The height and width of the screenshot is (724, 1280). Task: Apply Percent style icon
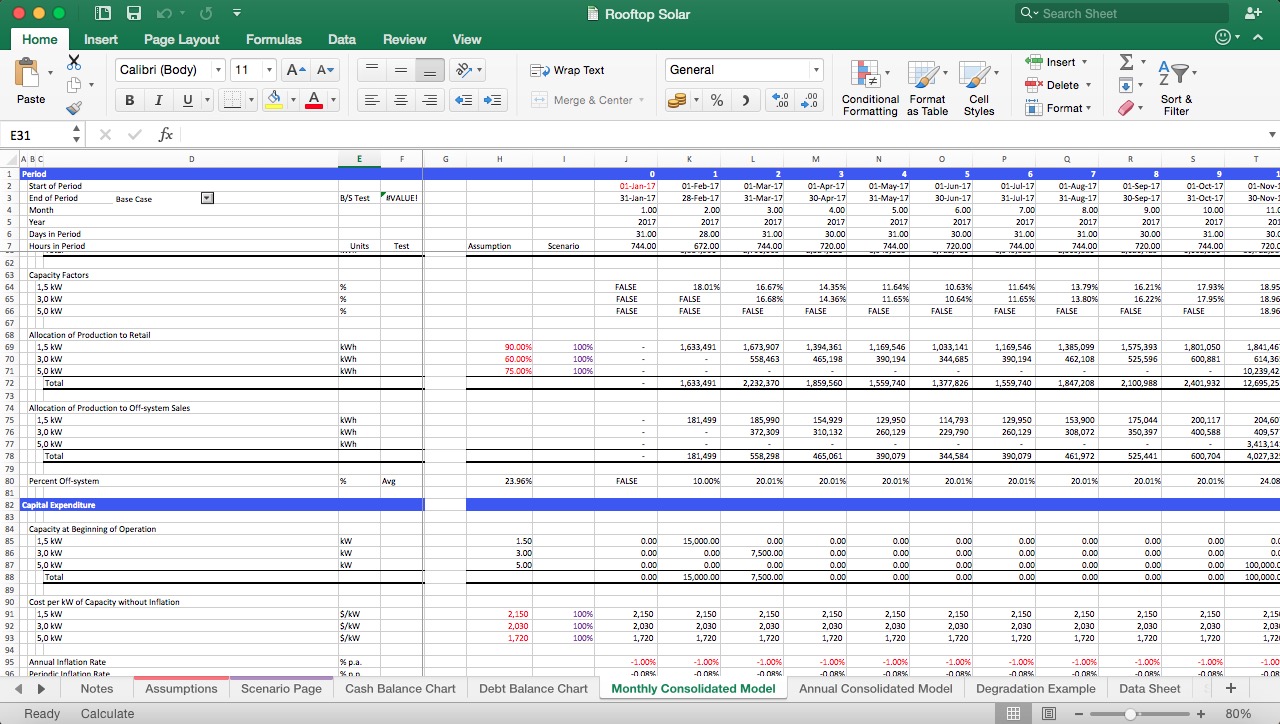[x=717, y=100]
